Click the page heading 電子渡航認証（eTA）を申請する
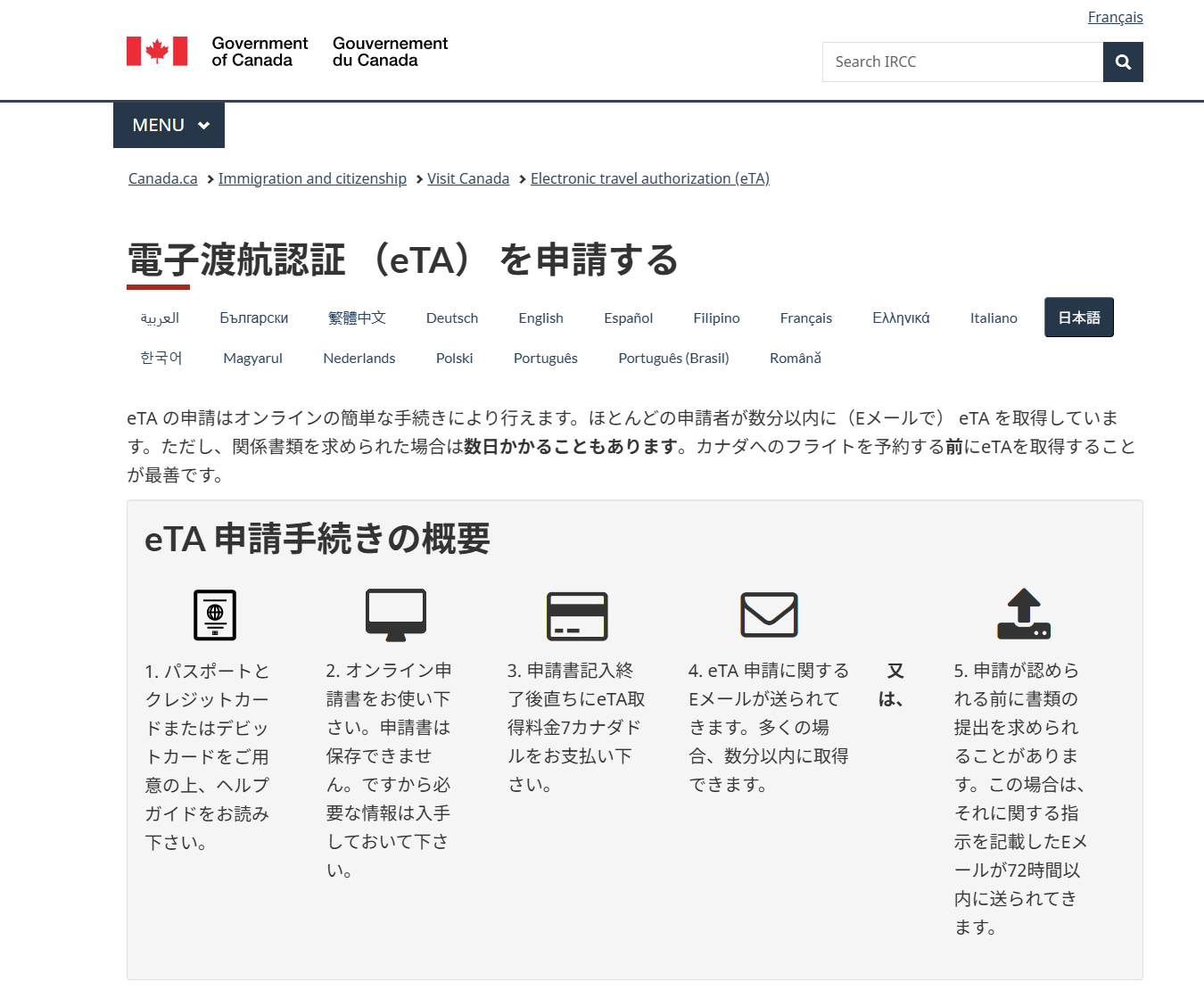This screenshot has width=1204, height=990. coord(403,260)
